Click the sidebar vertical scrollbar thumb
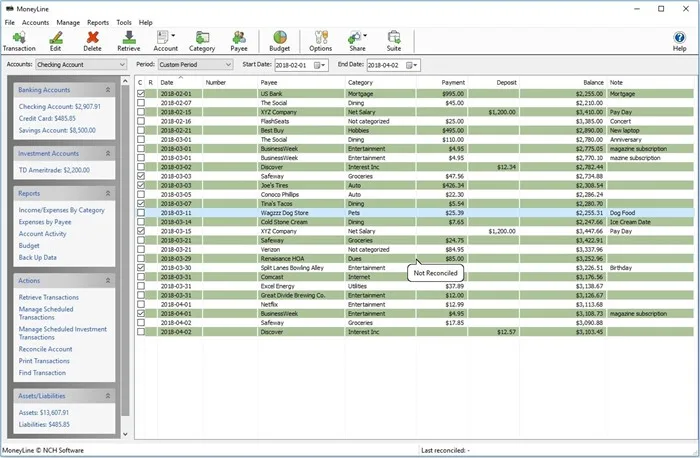 pyautogui.click(x=125, y=250)
